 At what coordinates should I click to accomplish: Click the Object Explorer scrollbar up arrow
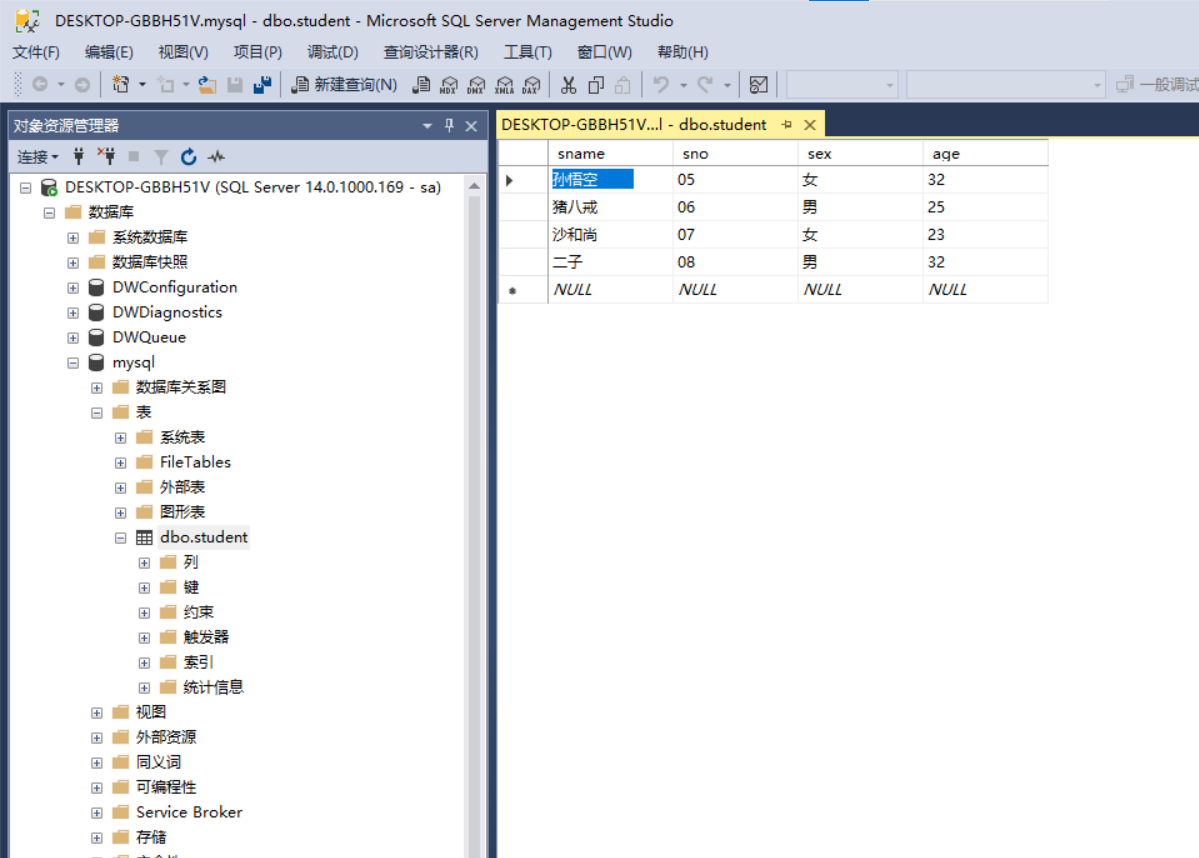(x=474, y=186)
